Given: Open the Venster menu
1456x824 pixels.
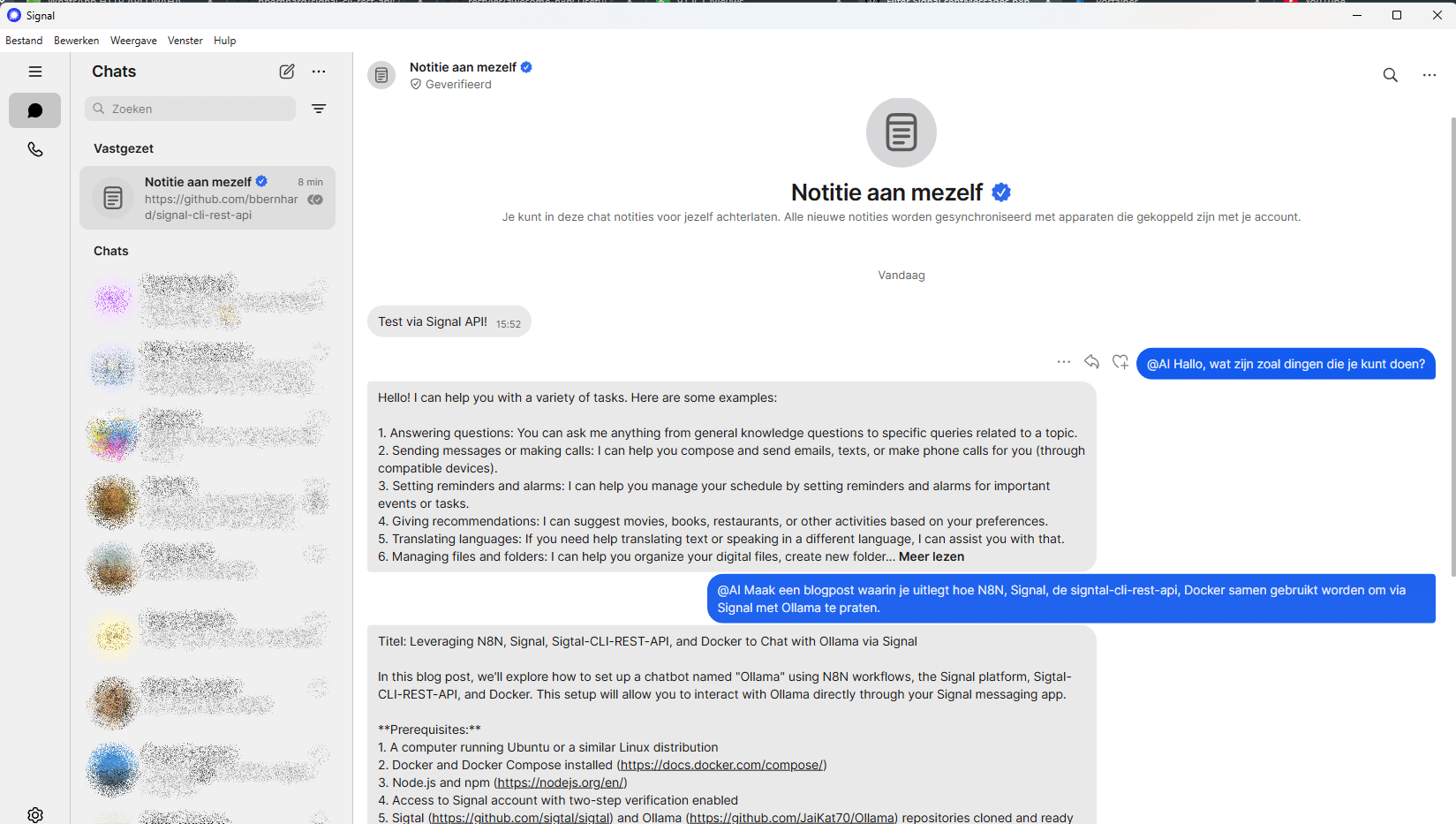Looking at the screenshot, I should click(x=185, y=41).
